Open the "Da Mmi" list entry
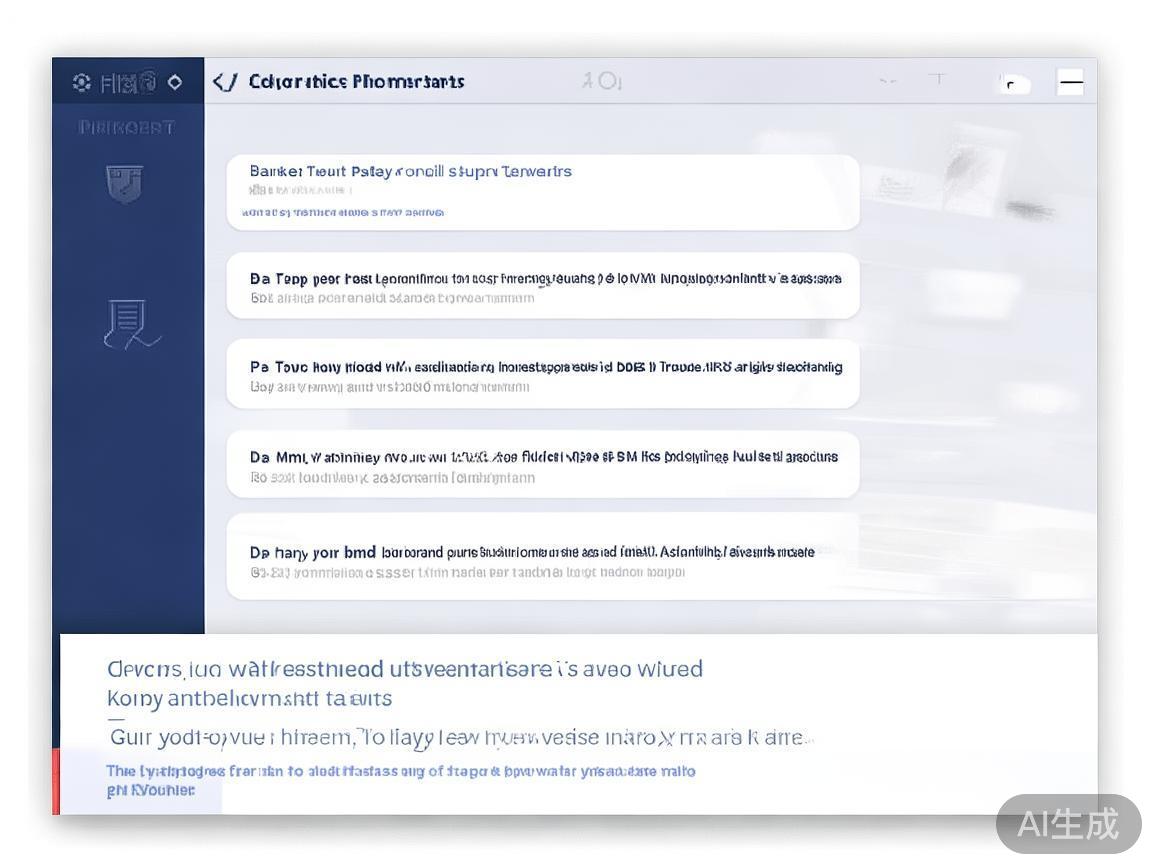Screen dimensions: 1152x864 [542, 465]
